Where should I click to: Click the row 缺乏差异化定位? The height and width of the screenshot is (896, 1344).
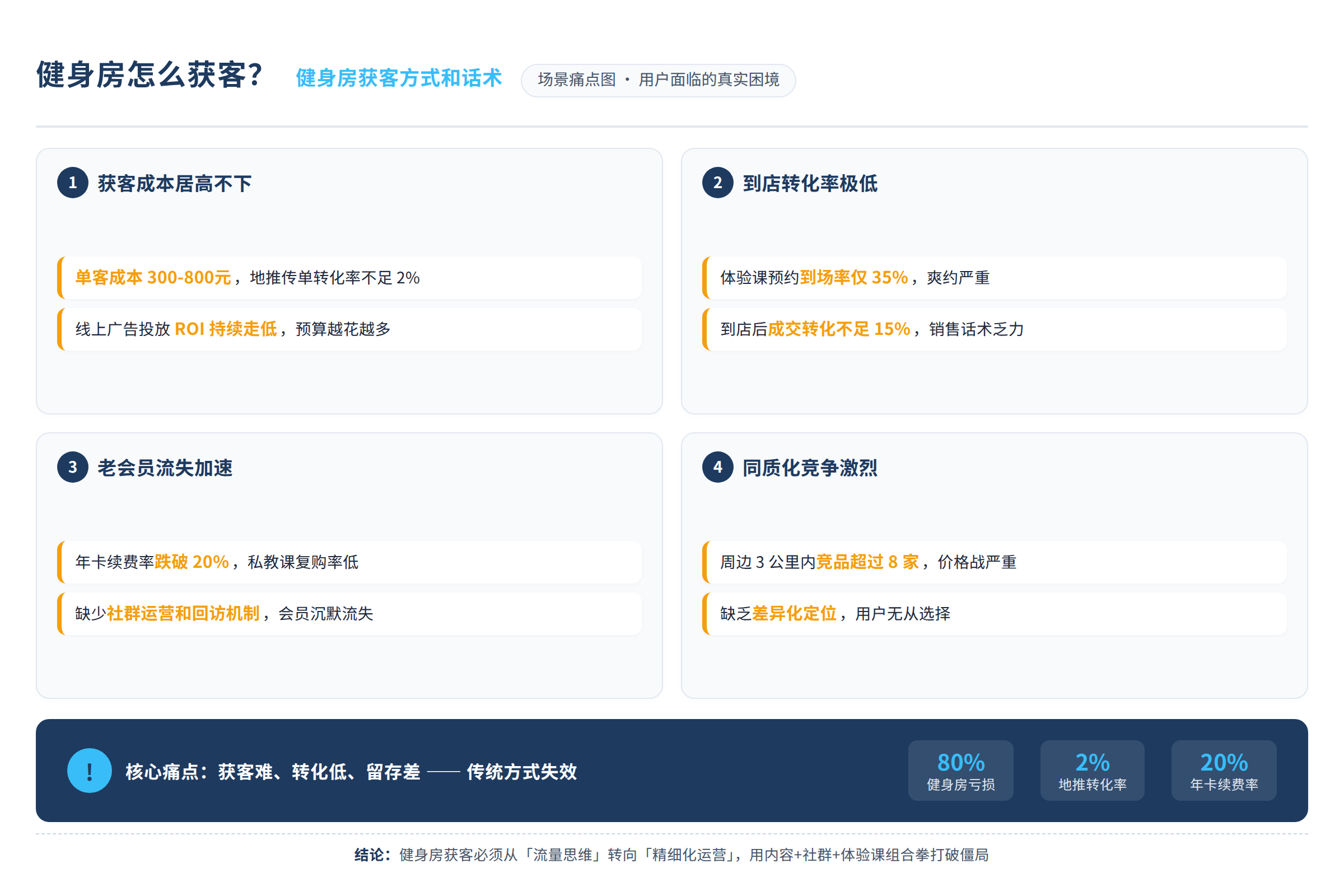[995, 614]
